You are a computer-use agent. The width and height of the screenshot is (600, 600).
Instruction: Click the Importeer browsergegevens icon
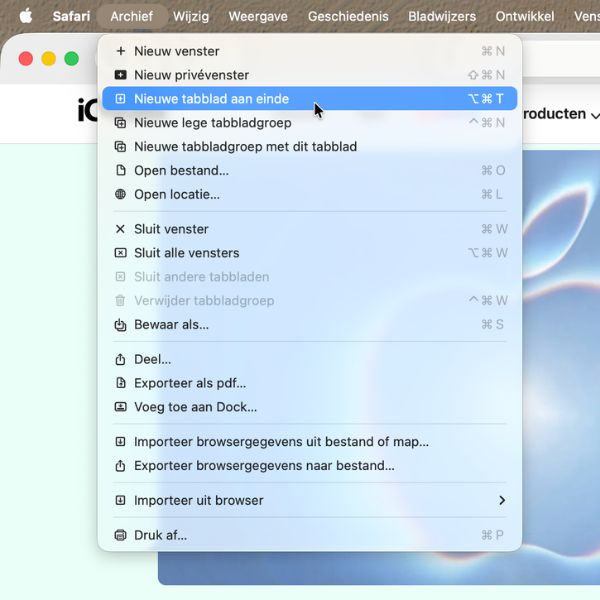[x=121, y=442]
